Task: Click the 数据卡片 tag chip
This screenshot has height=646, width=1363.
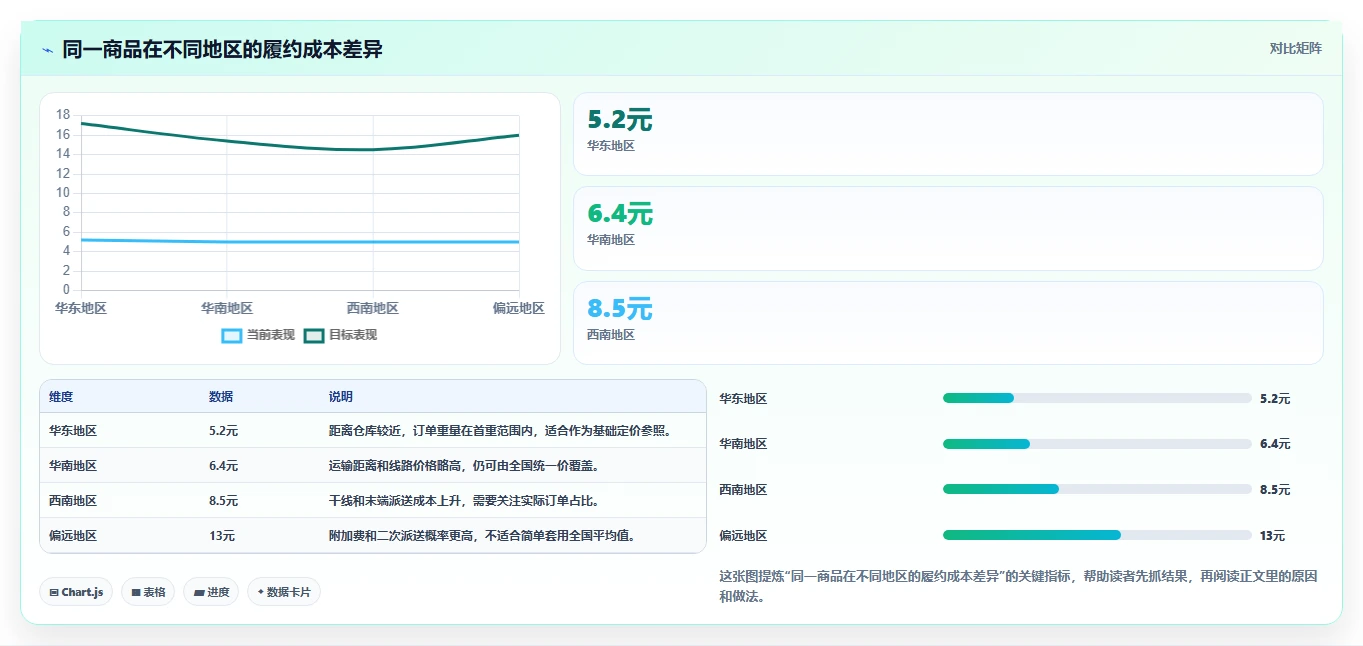Action: [284, 592]
